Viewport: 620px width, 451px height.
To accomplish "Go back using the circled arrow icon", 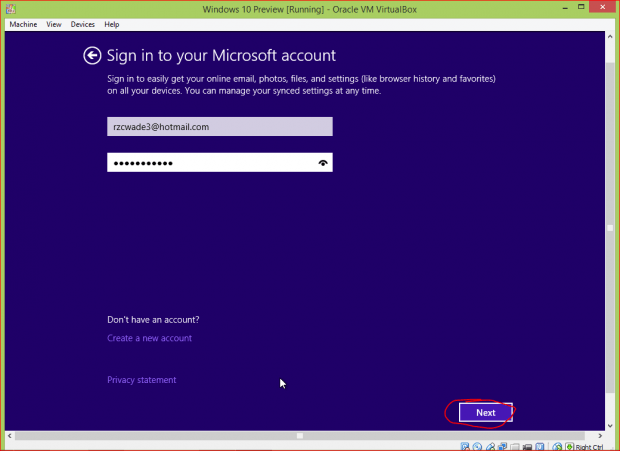I will tap(92, 55).
